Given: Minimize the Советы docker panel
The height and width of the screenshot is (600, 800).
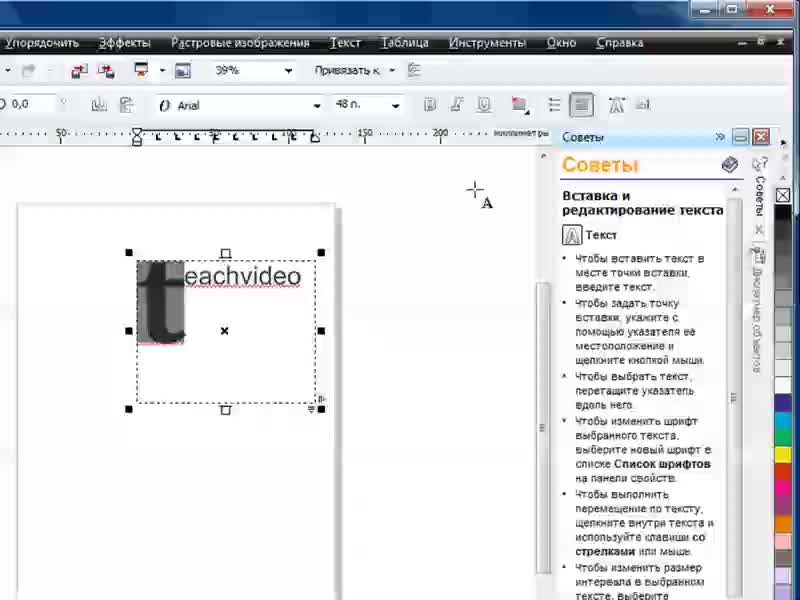Looking at the screenshot, I should [740, 137].
